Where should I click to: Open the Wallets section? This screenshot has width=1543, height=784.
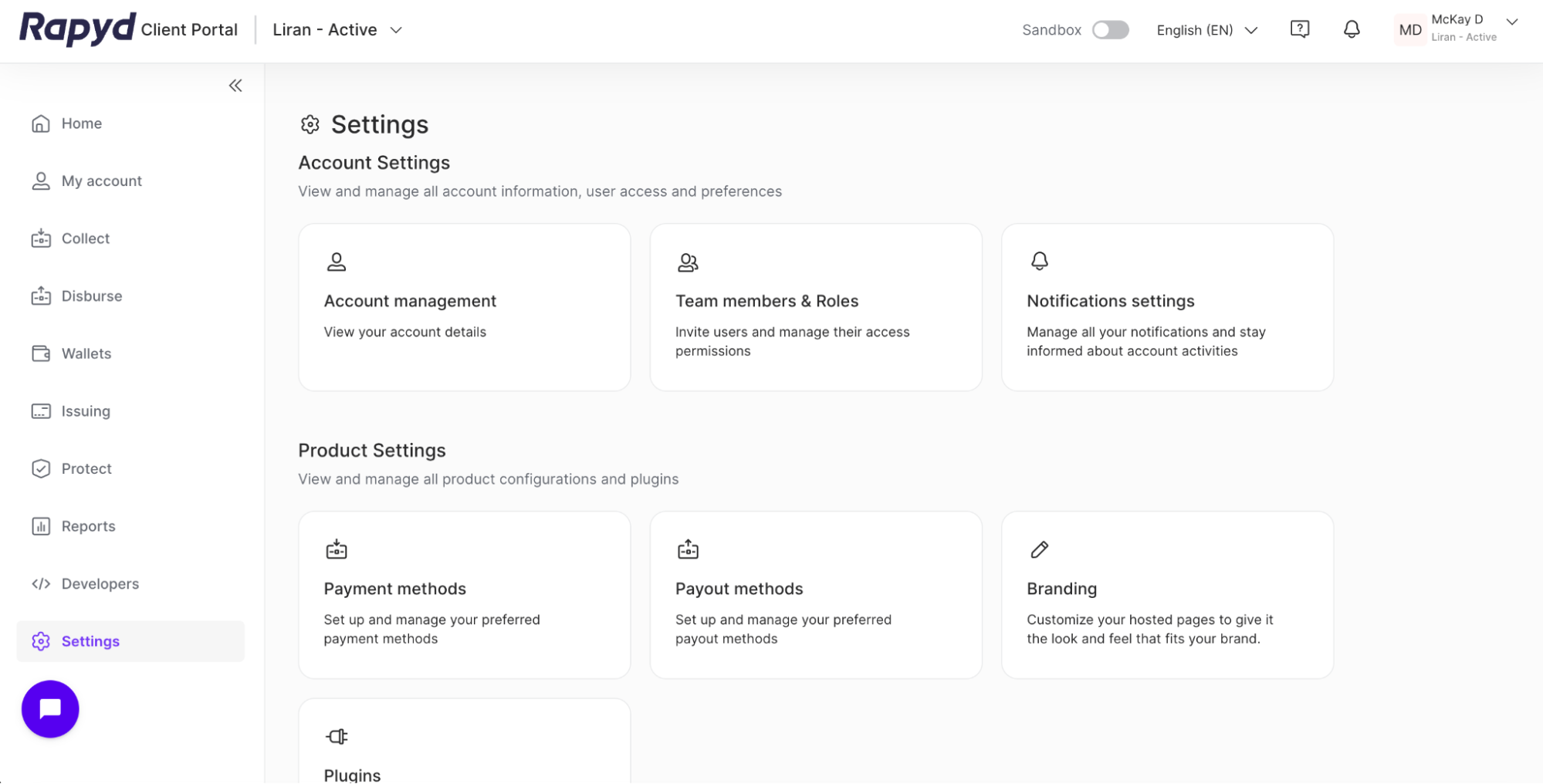point(86,353)
